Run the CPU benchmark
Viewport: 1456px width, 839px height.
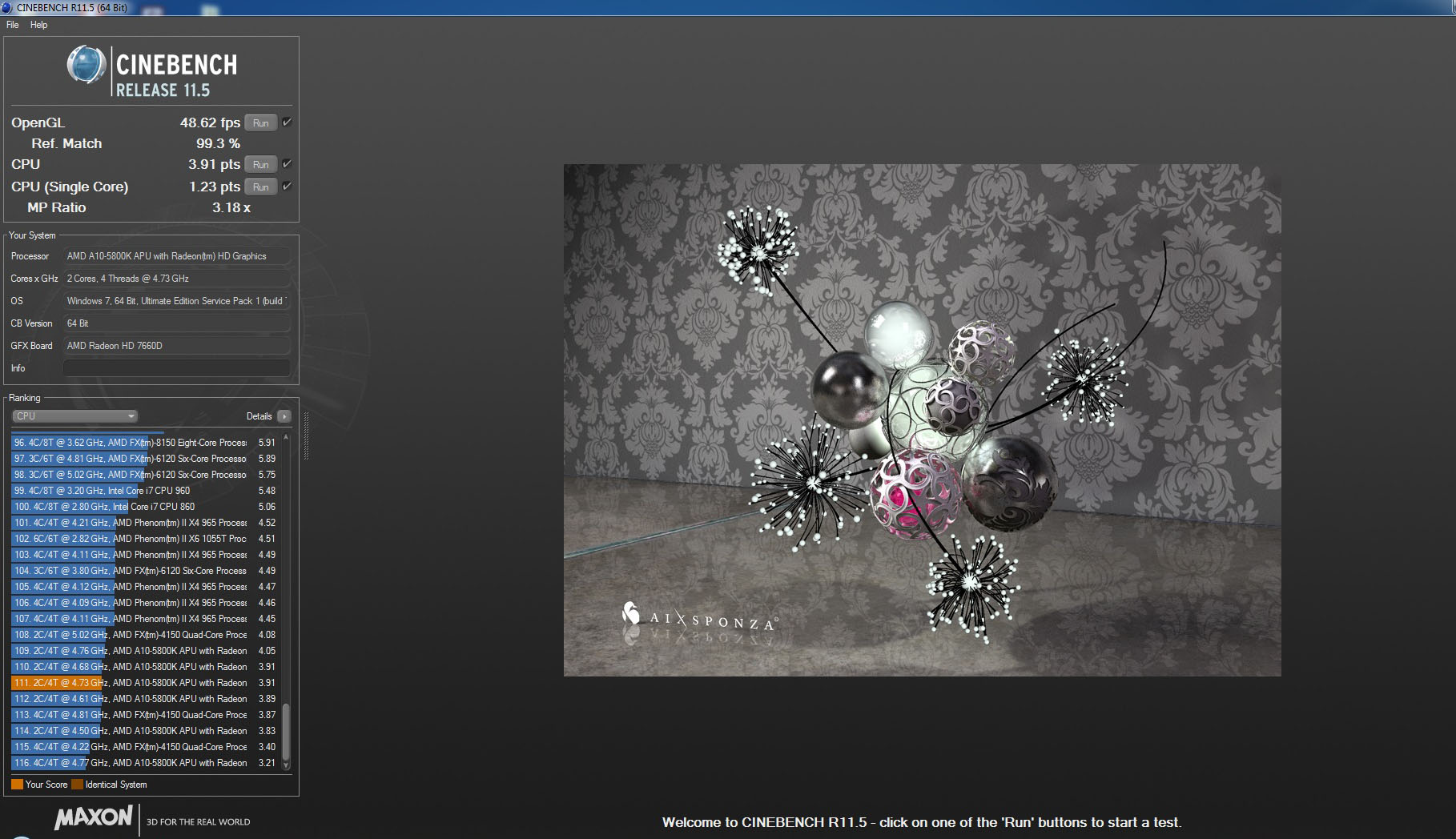[261, 164]
